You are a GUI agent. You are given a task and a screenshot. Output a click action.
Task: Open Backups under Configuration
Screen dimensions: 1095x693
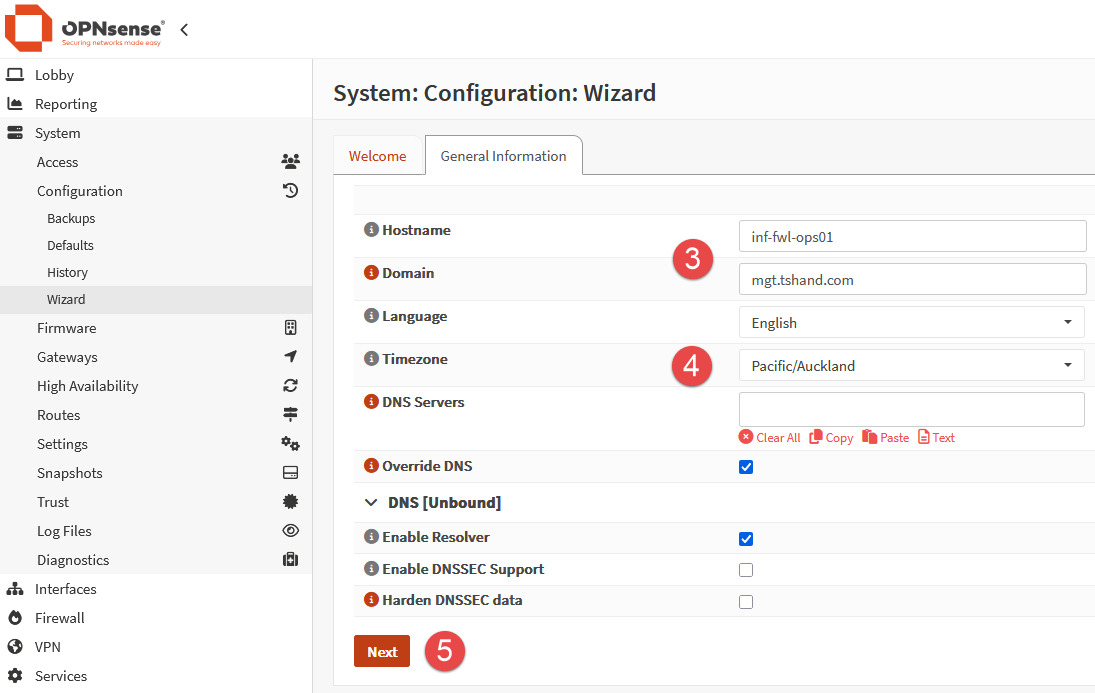(71, 218)
